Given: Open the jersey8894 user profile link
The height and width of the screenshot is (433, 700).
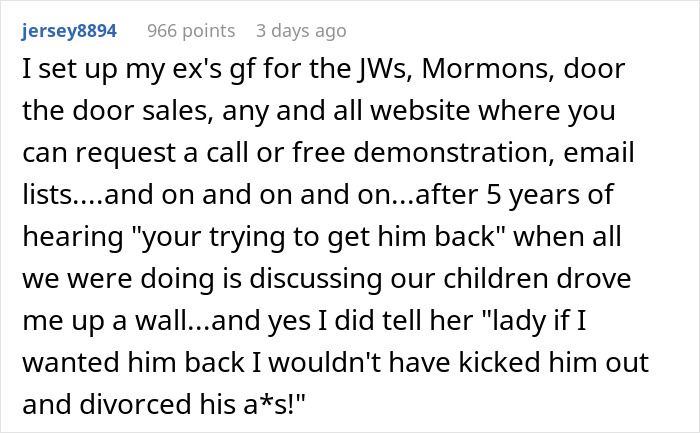Looking at the screenshot, I should [x=69, y=31].
